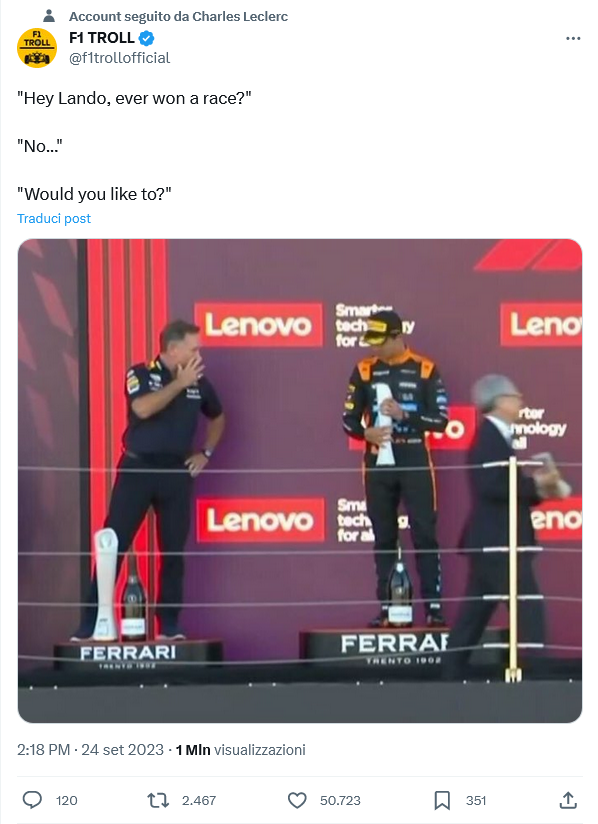Like the post with heart icon
The height and width of the screenshot is (824, 598).
[x=297, y=800]
